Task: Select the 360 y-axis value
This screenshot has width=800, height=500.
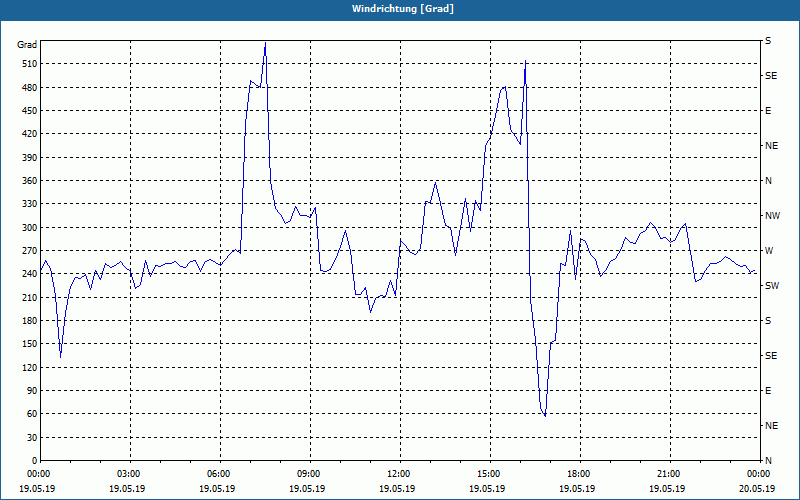Action: pos(30,181)
